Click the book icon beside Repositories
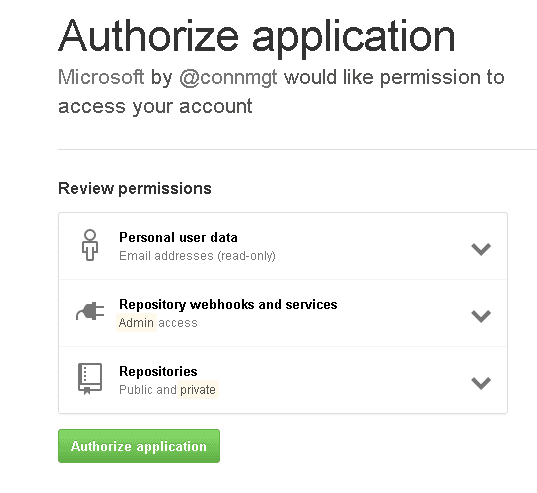 [90, 379]
